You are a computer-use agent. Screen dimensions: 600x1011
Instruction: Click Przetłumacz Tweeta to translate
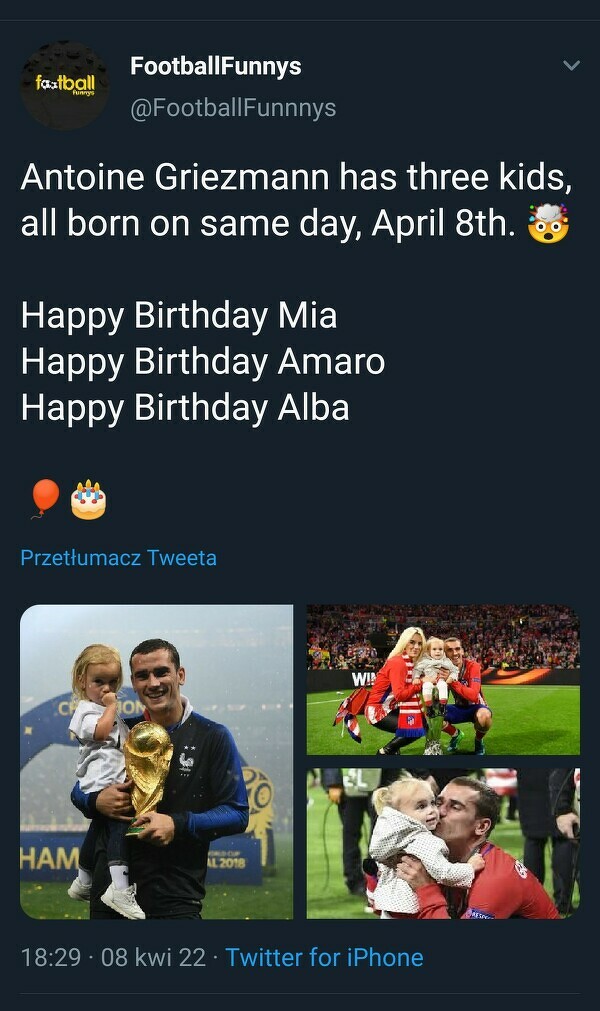118,557
